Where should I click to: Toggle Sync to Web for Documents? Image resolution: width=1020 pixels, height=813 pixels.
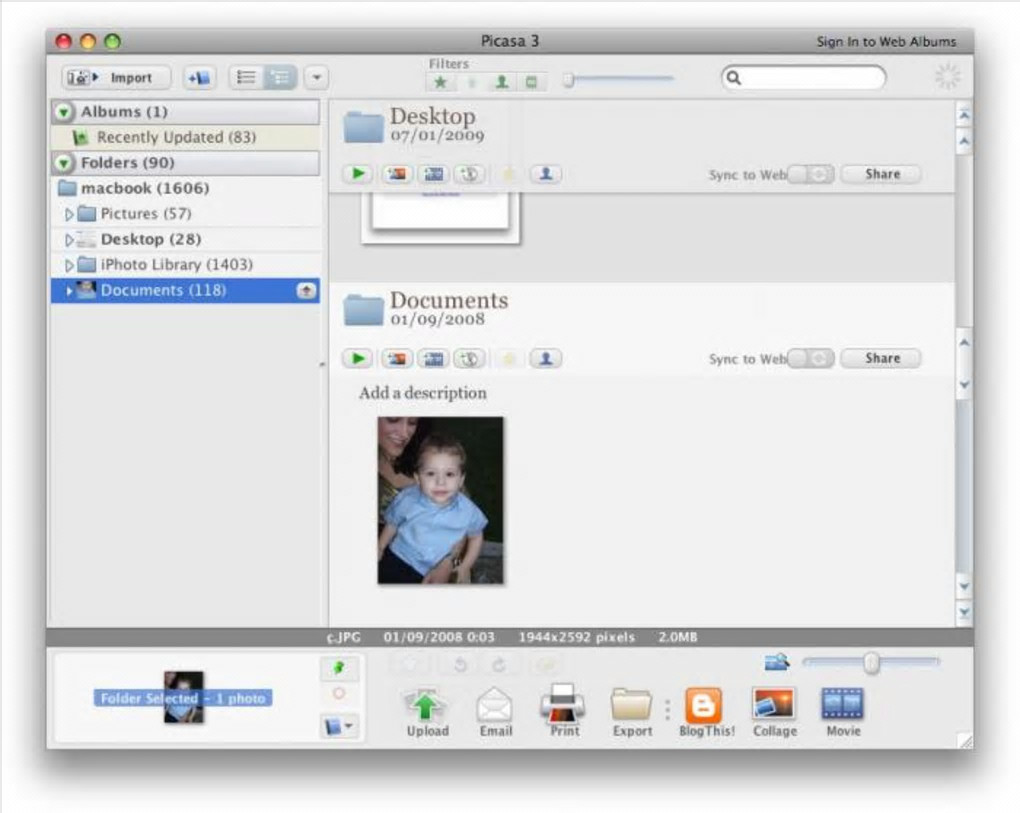pyautogui.click(x=811, y=358)
